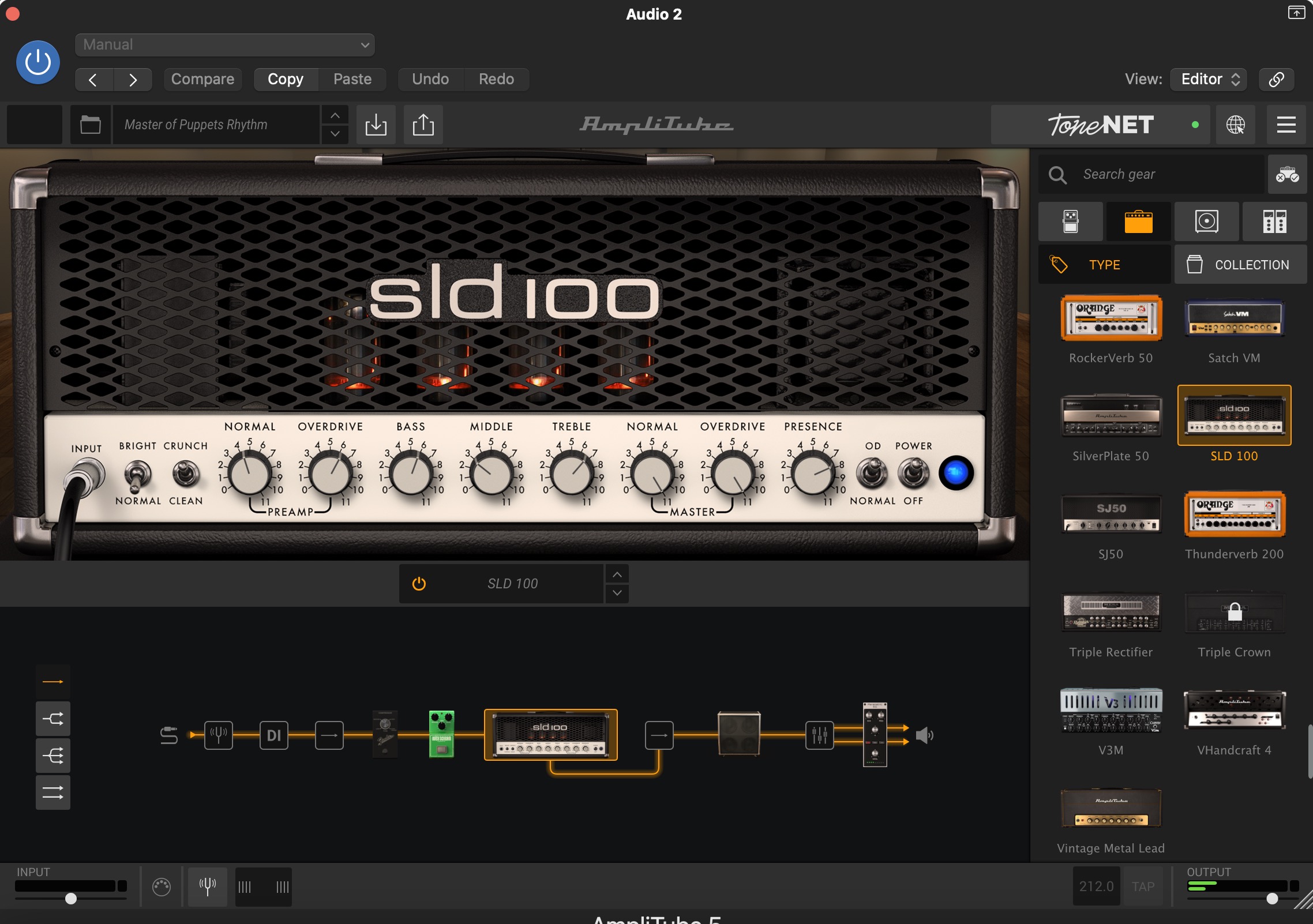The width and height of the screenshot is (1313, 924).
Task: Click the Copy button
Action: [x=286, y=80]
